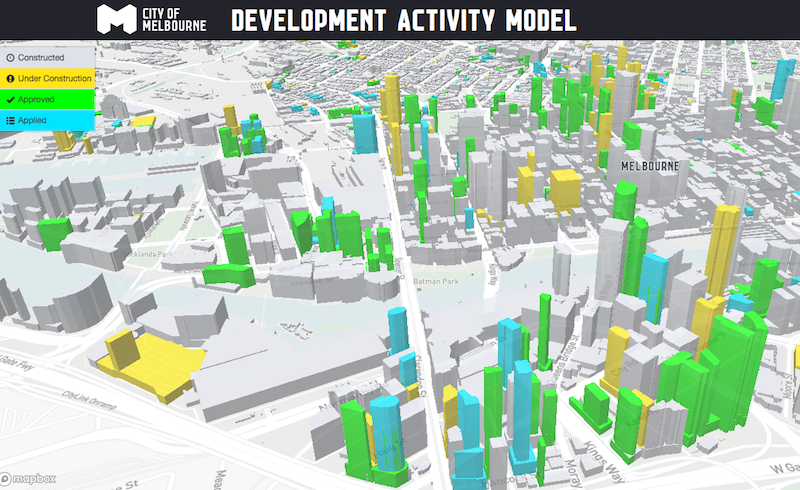Click the checkmark icon beside Approved
The width and height of the screenshot is (800, 490).
[10, 99]
